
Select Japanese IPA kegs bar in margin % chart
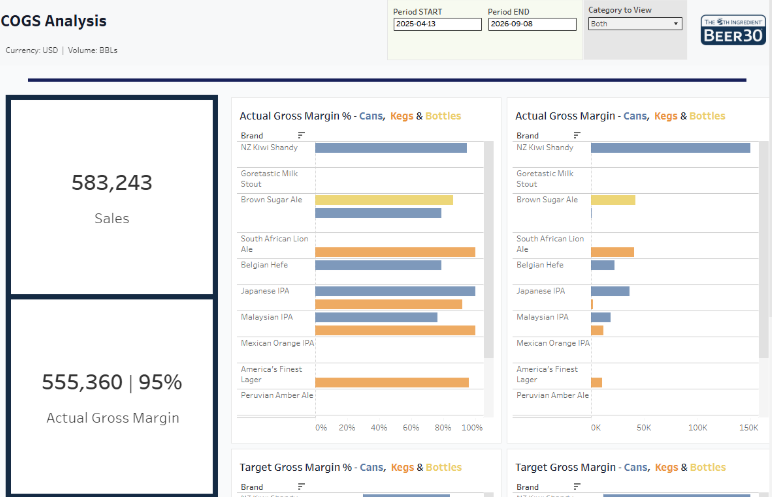[388, 304]
